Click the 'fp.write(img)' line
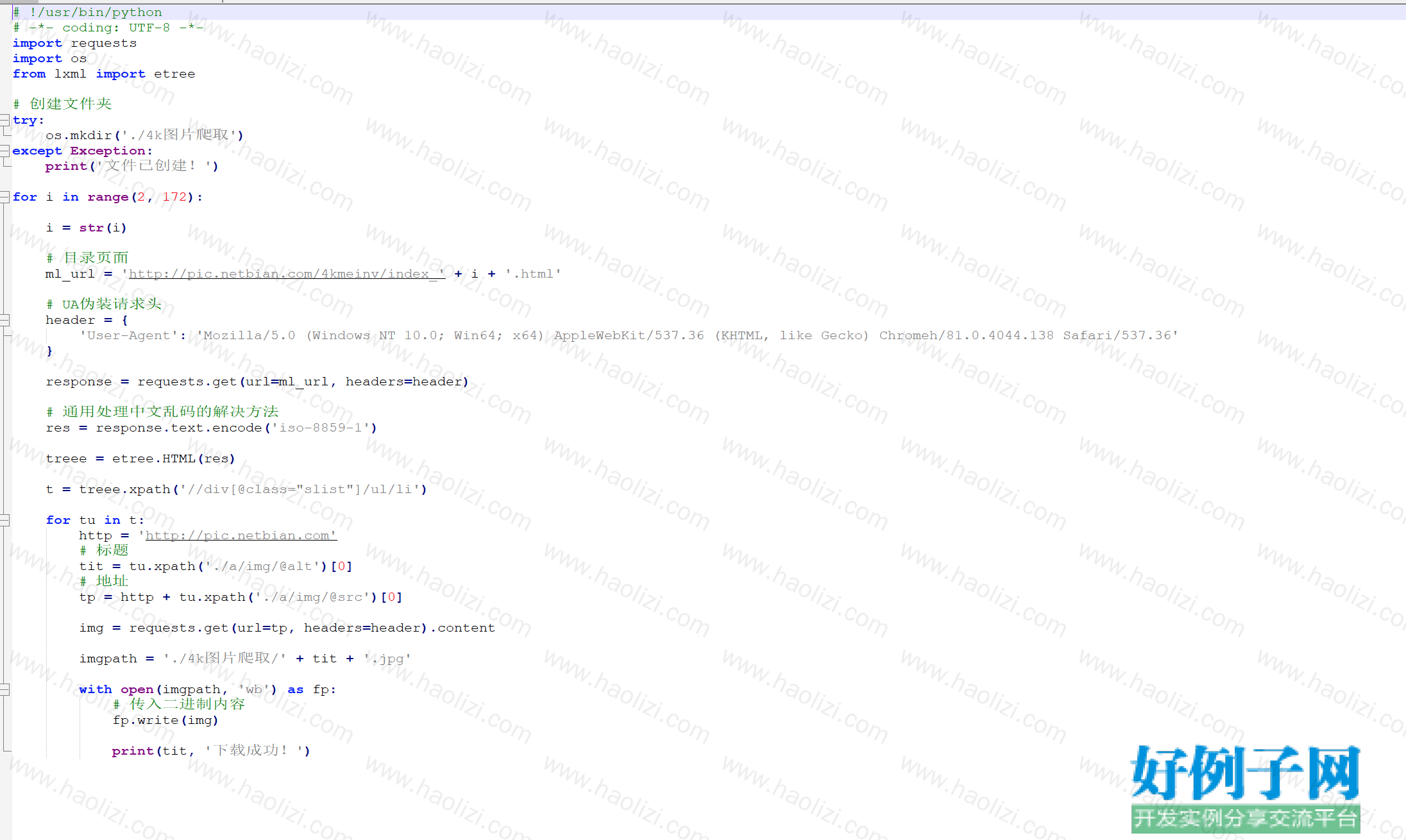The width and height of the screenshot is (1406, 840). [165, 720]
